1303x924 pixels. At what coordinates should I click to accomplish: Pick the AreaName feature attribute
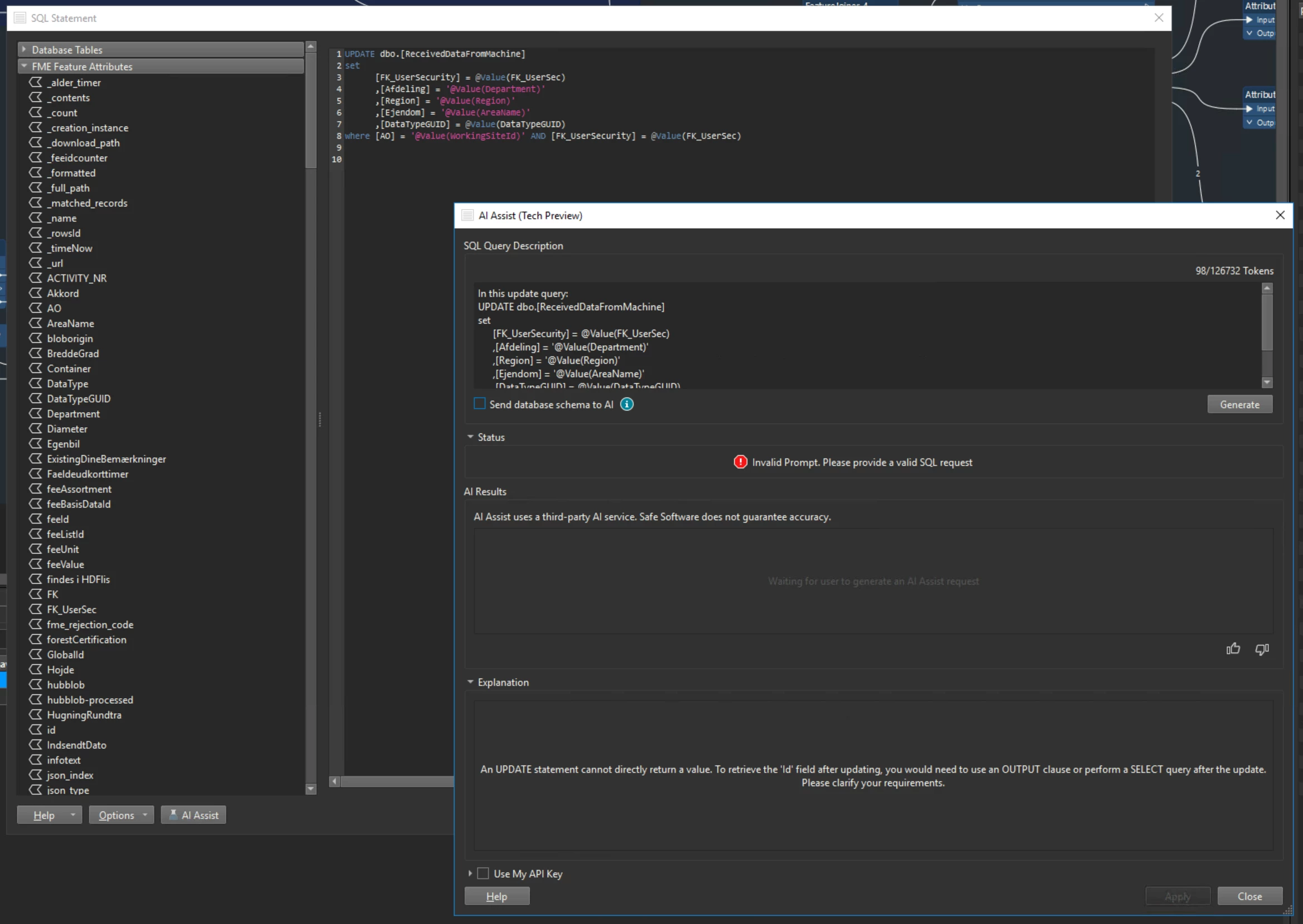70,323
